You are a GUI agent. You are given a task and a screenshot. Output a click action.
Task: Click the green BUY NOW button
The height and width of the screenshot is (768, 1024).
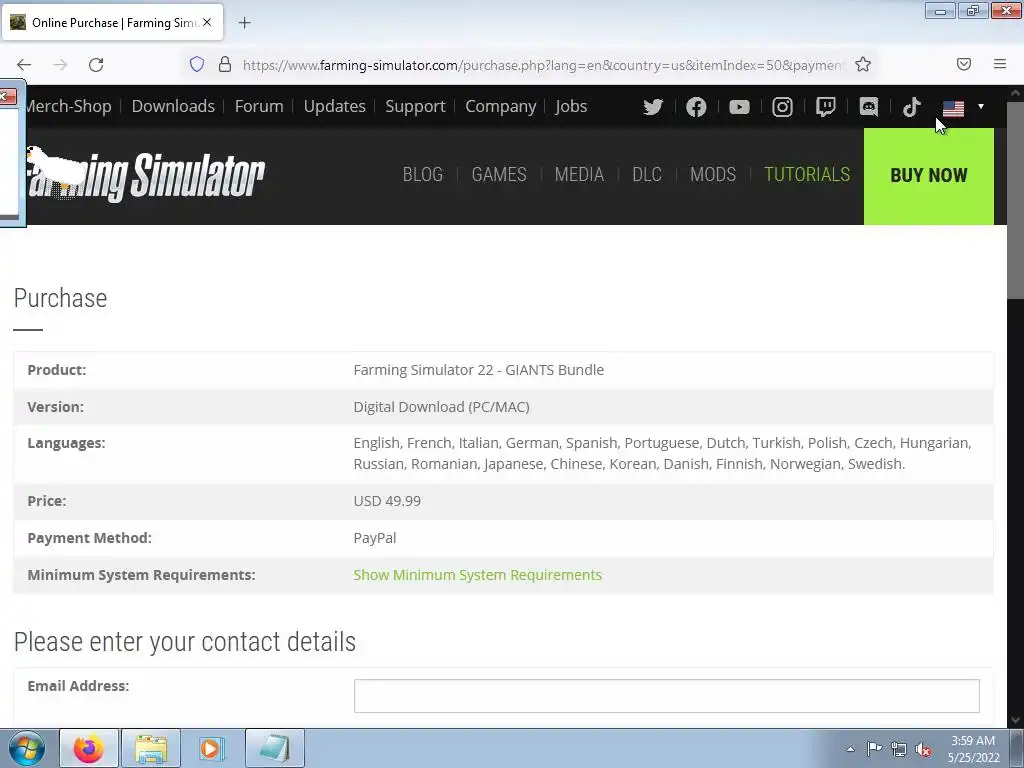(929, 176)
